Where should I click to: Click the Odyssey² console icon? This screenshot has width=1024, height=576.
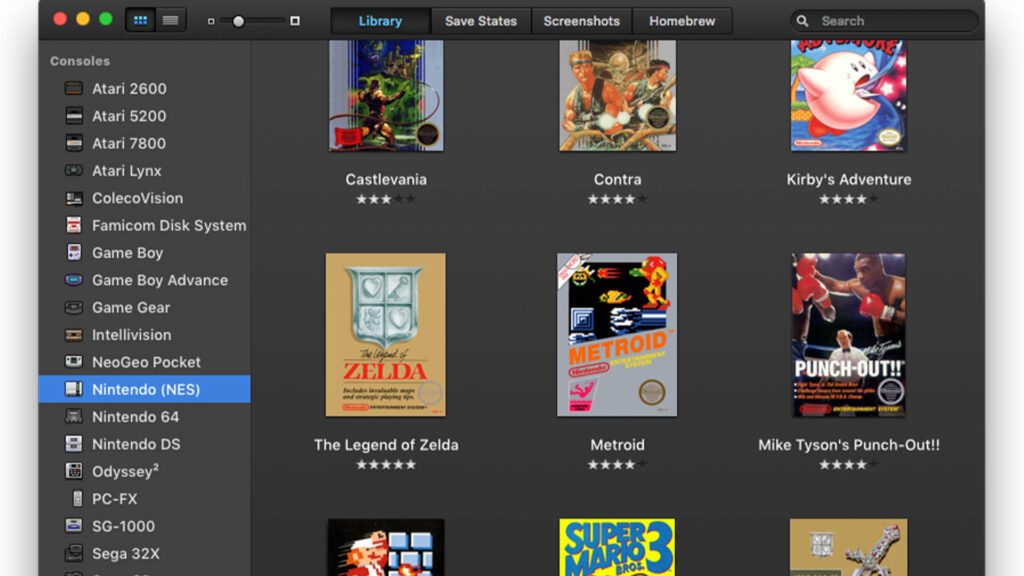coord(74,471)
